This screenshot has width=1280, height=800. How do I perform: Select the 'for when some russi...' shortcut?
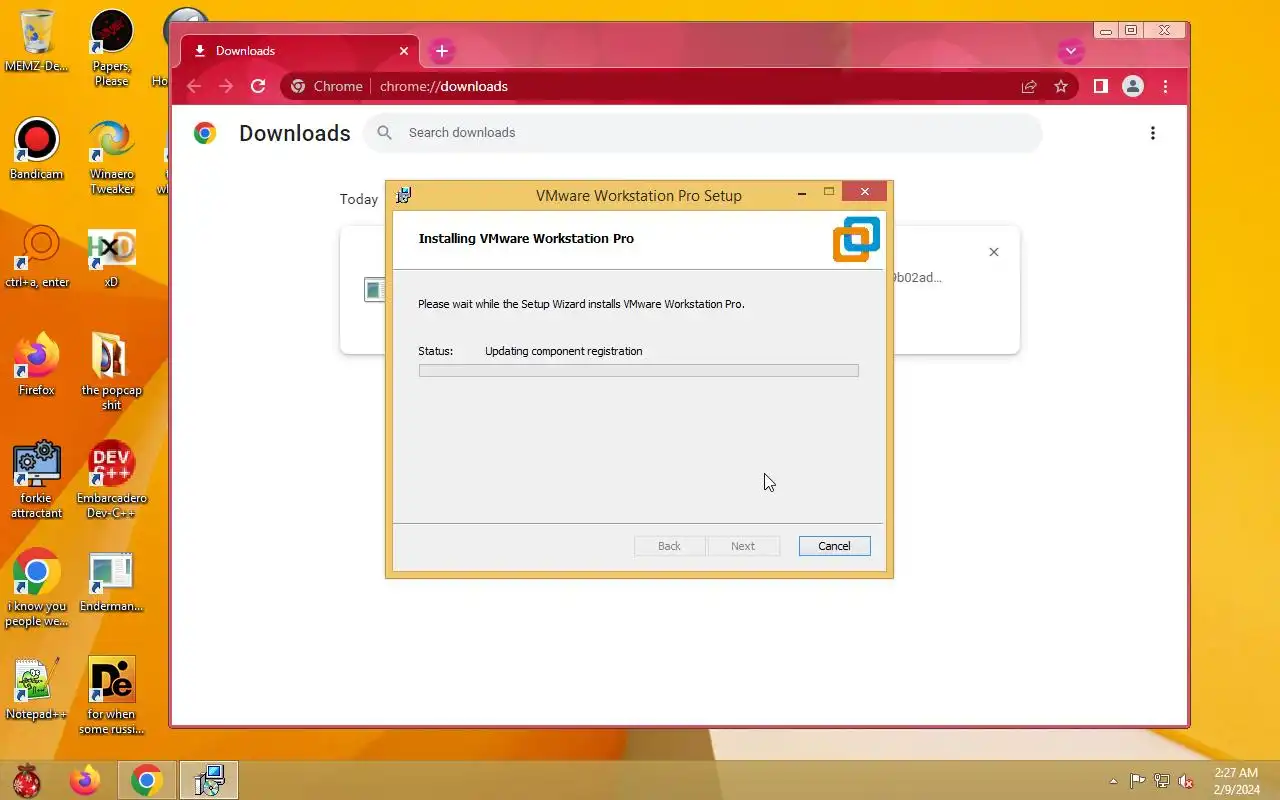pyautogui.click(x=111, y=696)
